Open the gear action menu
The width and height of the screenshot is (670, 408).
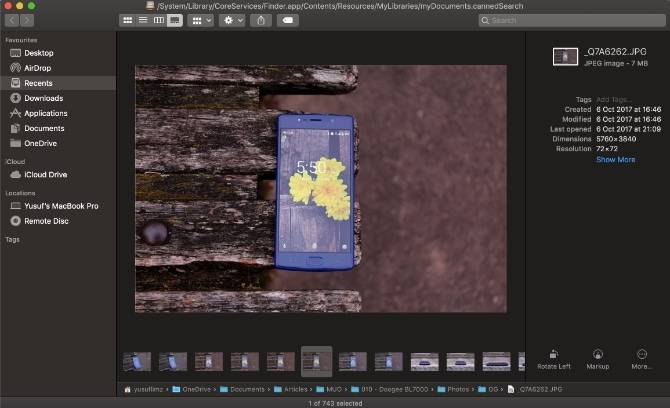point(232,20)
